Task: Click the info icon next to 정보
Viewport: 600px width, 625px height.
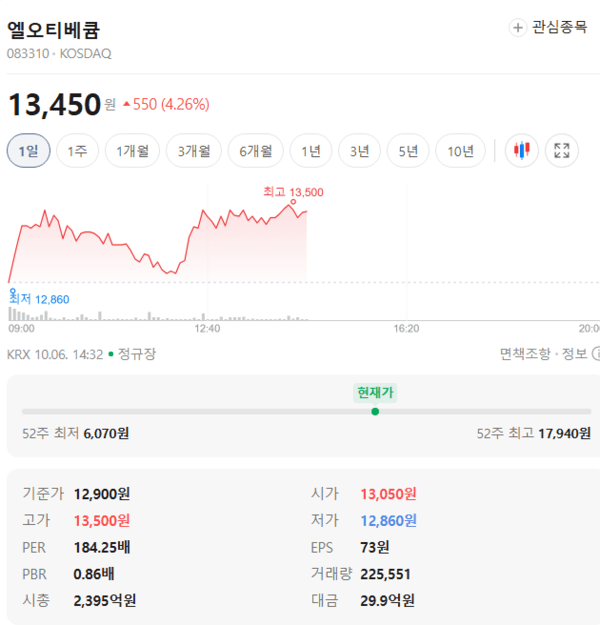Action: 596,354
